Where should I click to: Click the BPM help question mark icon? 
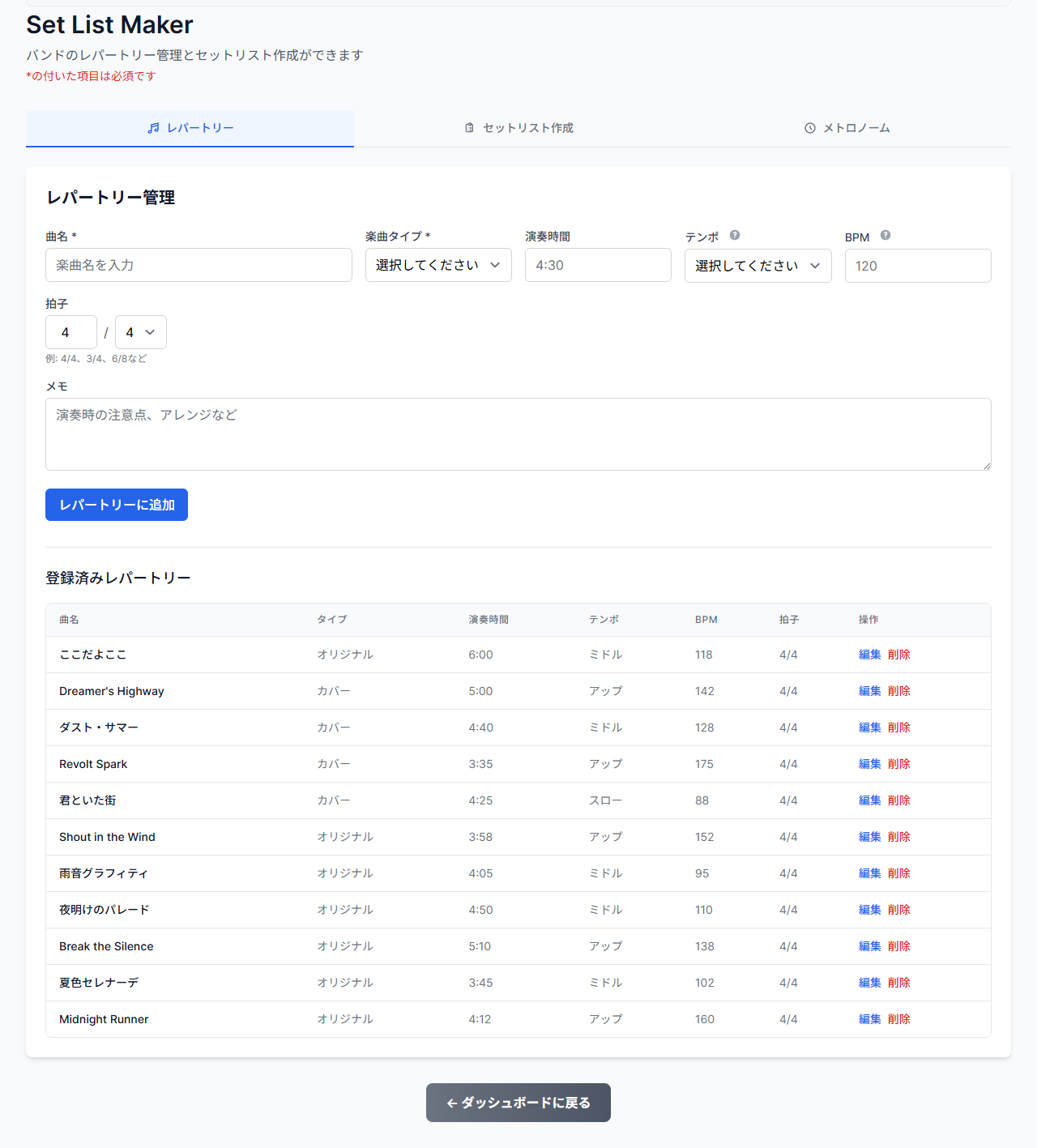tap(886, 235)
